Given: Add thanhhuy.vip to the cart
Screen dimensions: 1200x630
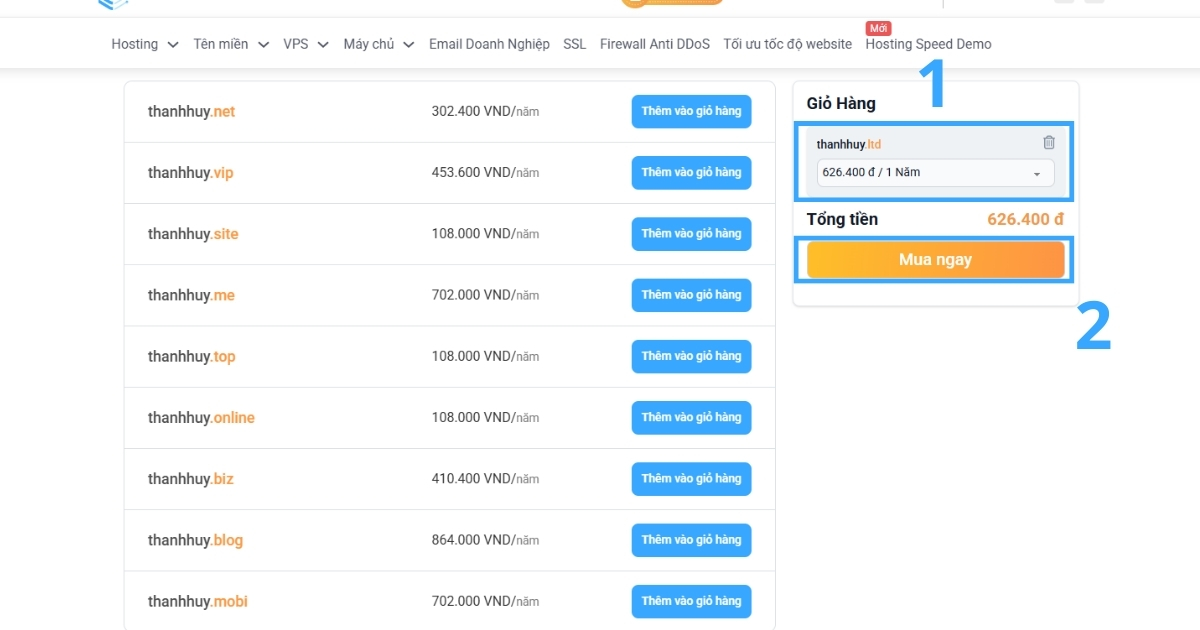Looking at the screenshot, I should tap(691, 172).
